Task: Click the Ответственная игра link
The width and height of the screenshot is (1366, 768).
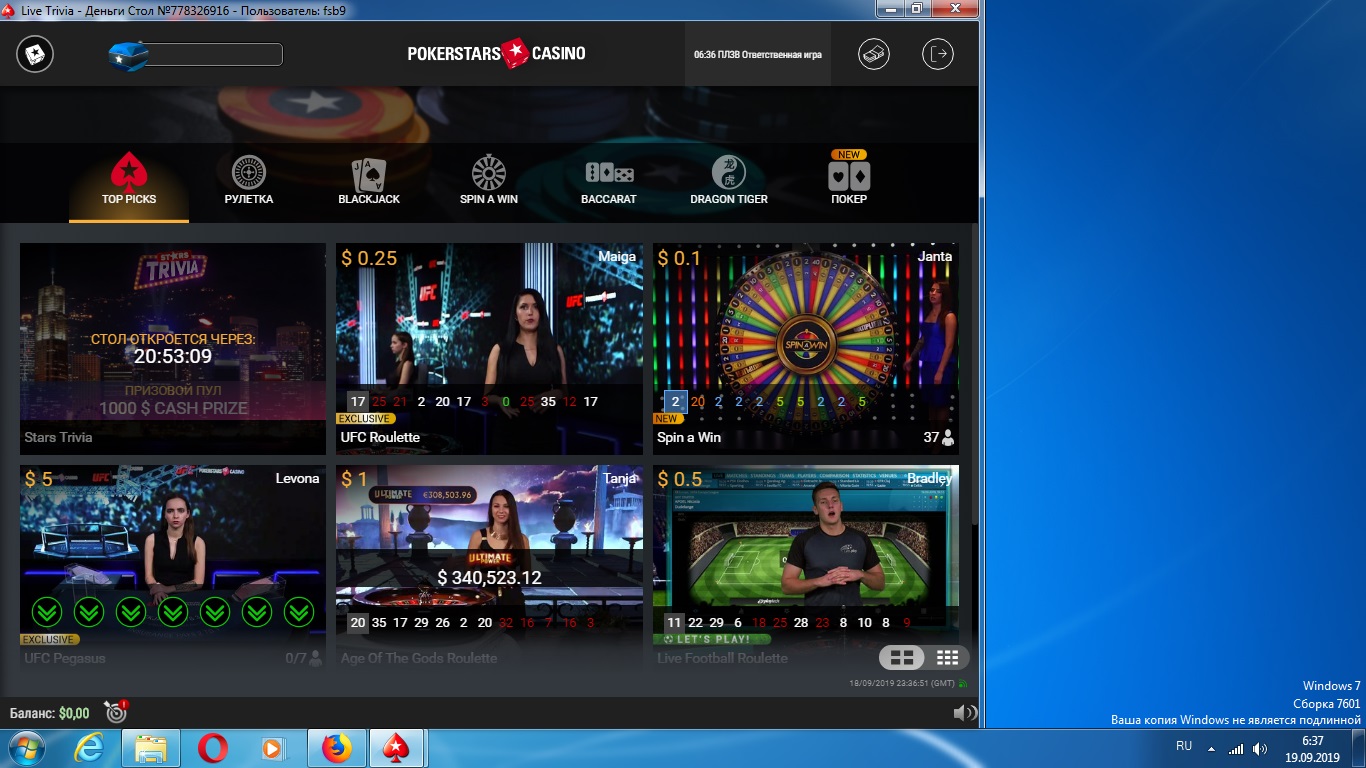Action: tap(782, 55)
